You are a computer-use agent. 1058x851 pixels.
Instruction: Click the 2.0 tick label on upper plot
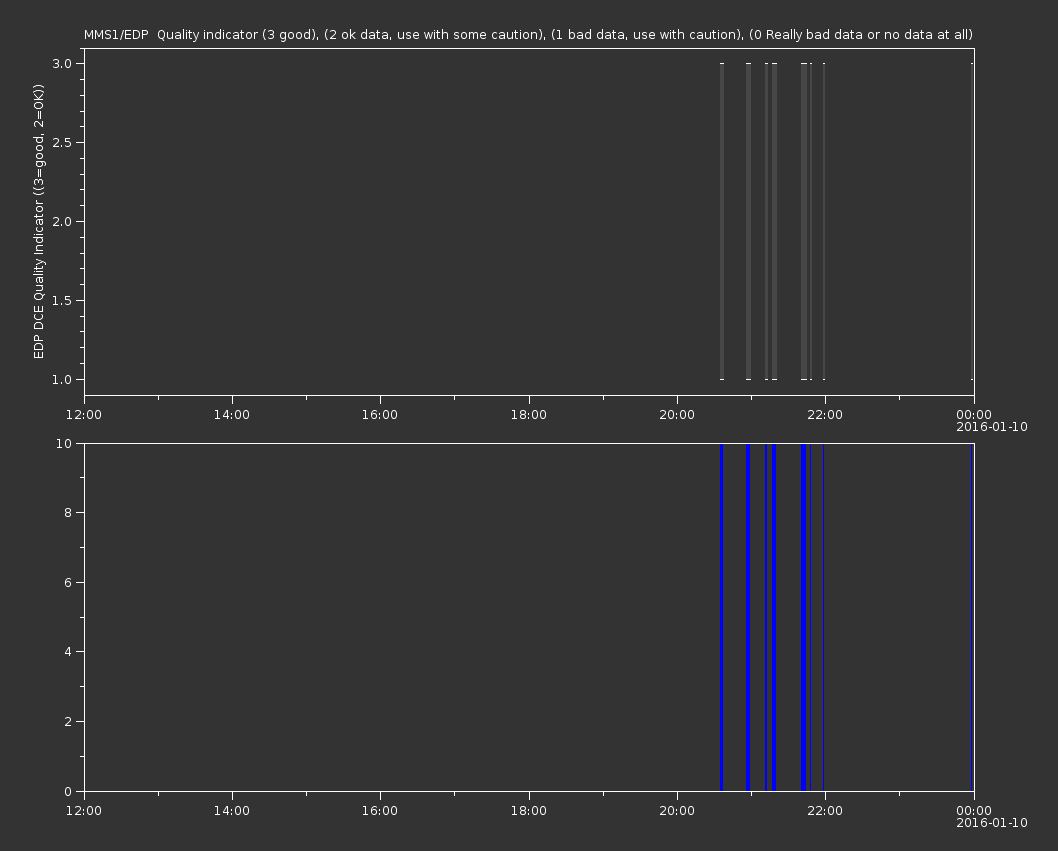coord(62,221)
